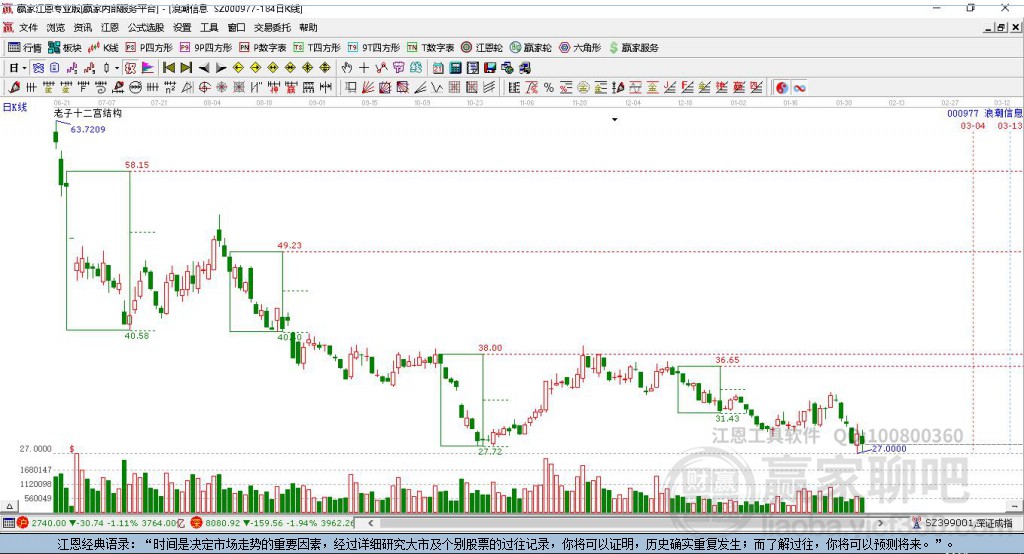Click SZ399001 深证成指 status entry

pos(964,523)
